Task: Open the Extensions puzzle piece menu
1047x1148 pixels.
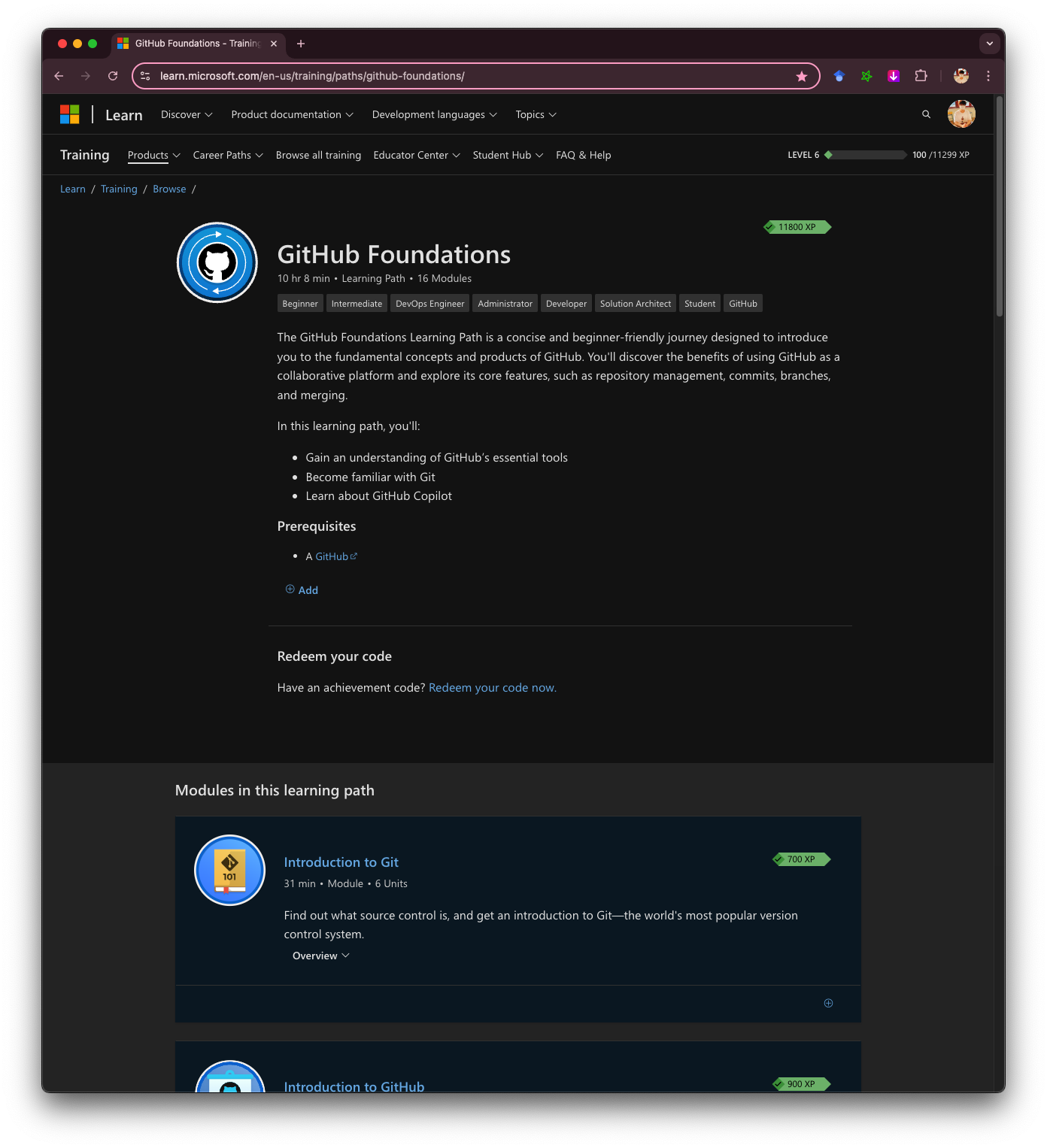Action: 921,76
